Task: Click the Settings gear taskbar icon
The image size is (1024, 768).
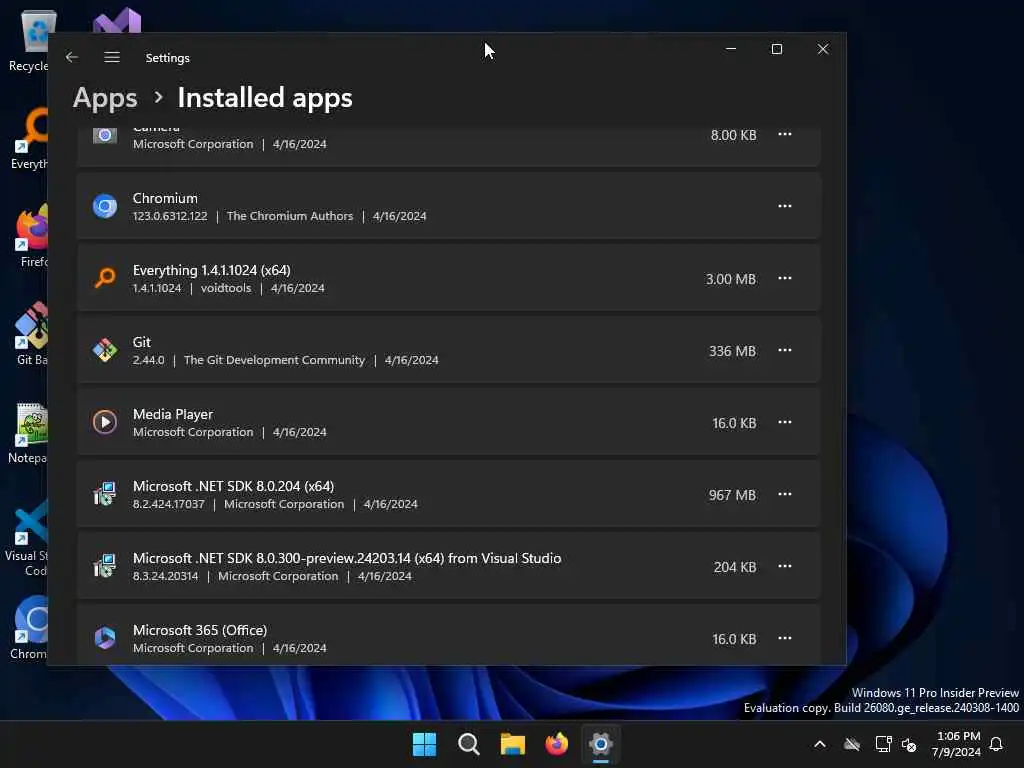Action: 601,744
